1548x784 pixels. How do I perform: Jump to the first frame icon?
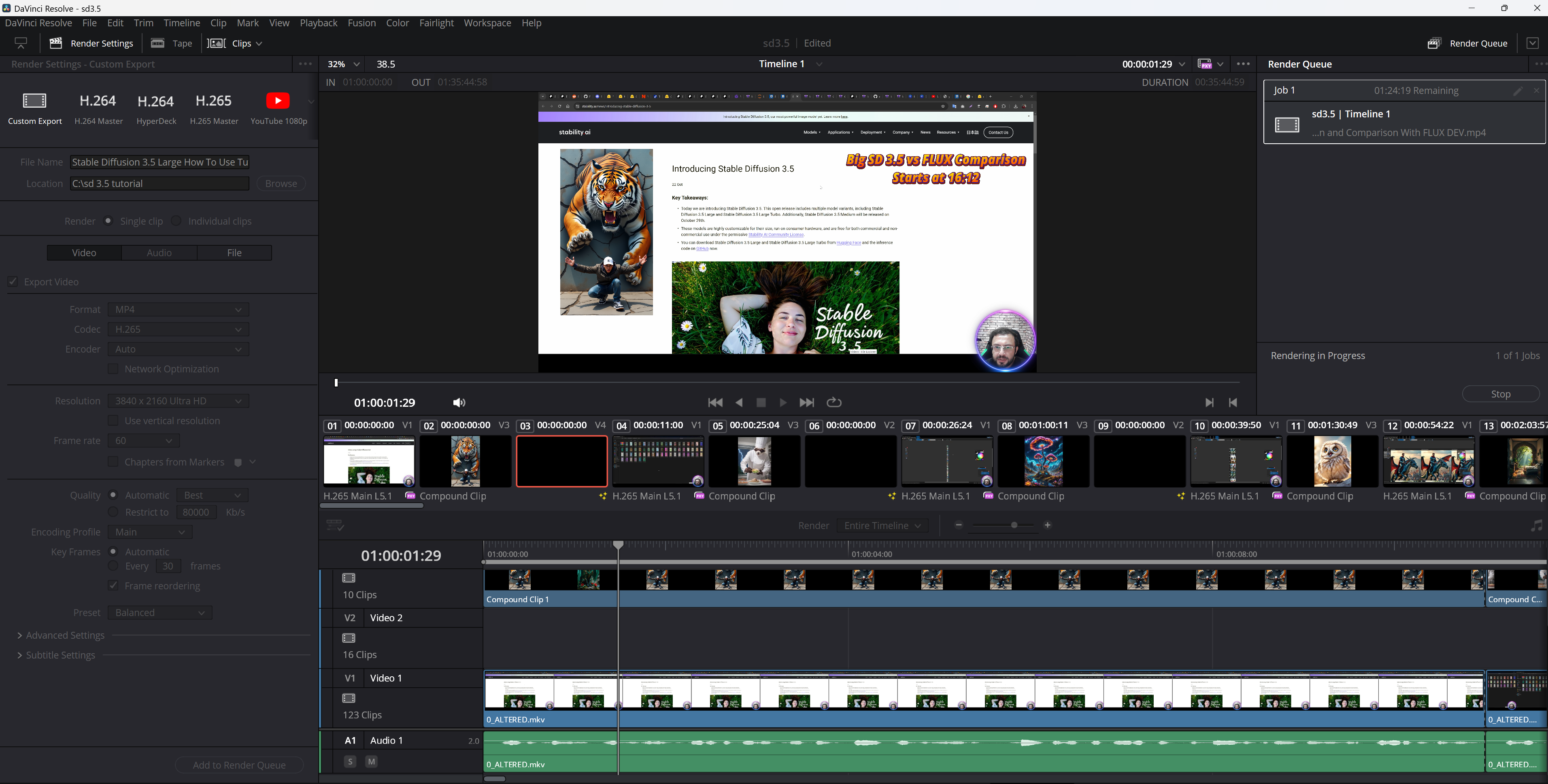[715, 402]
